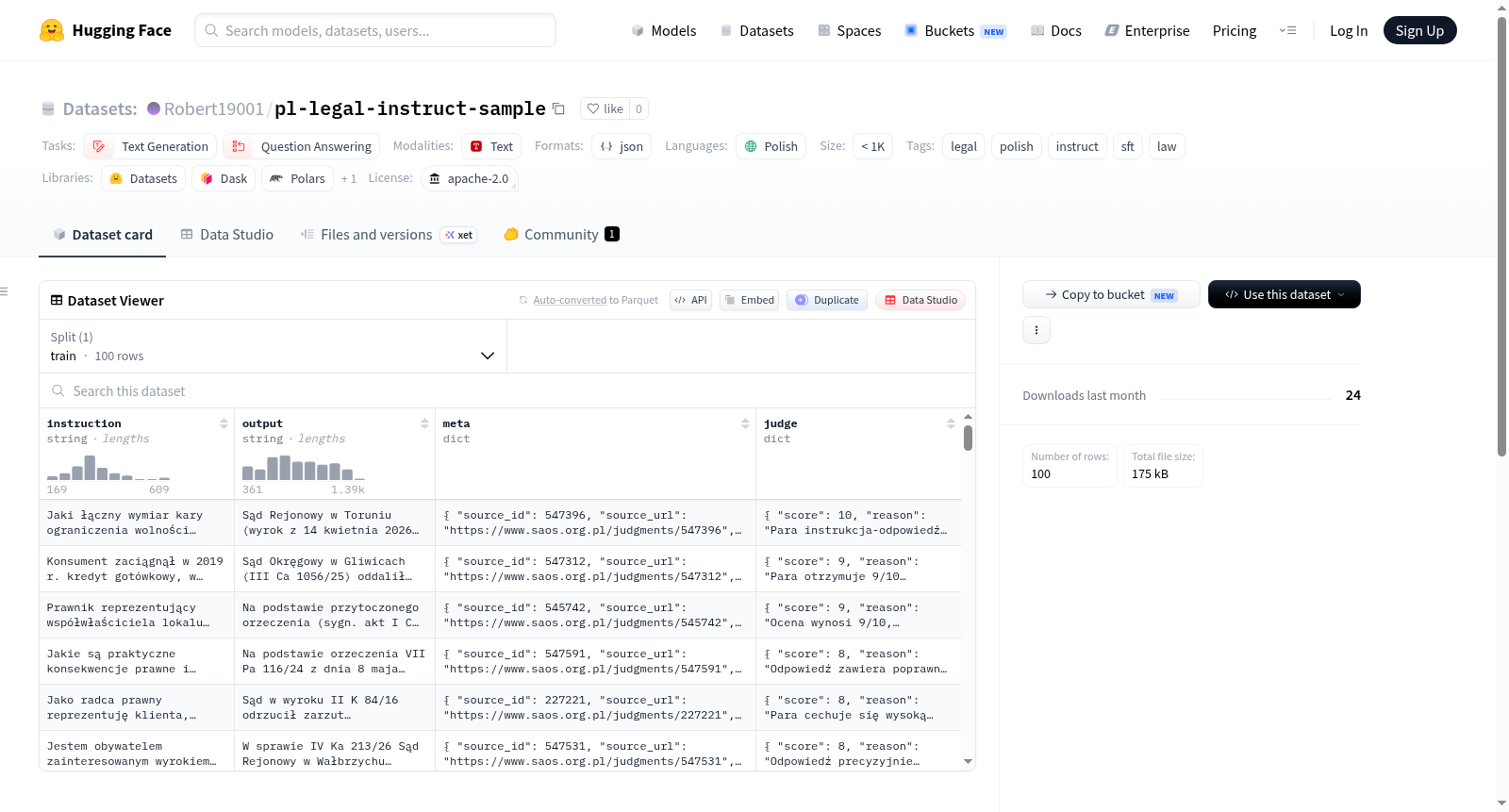Go to Spaces in the top navigation
The width and height of the screenshot is (1509, 812).
click(x=849, y=30)
